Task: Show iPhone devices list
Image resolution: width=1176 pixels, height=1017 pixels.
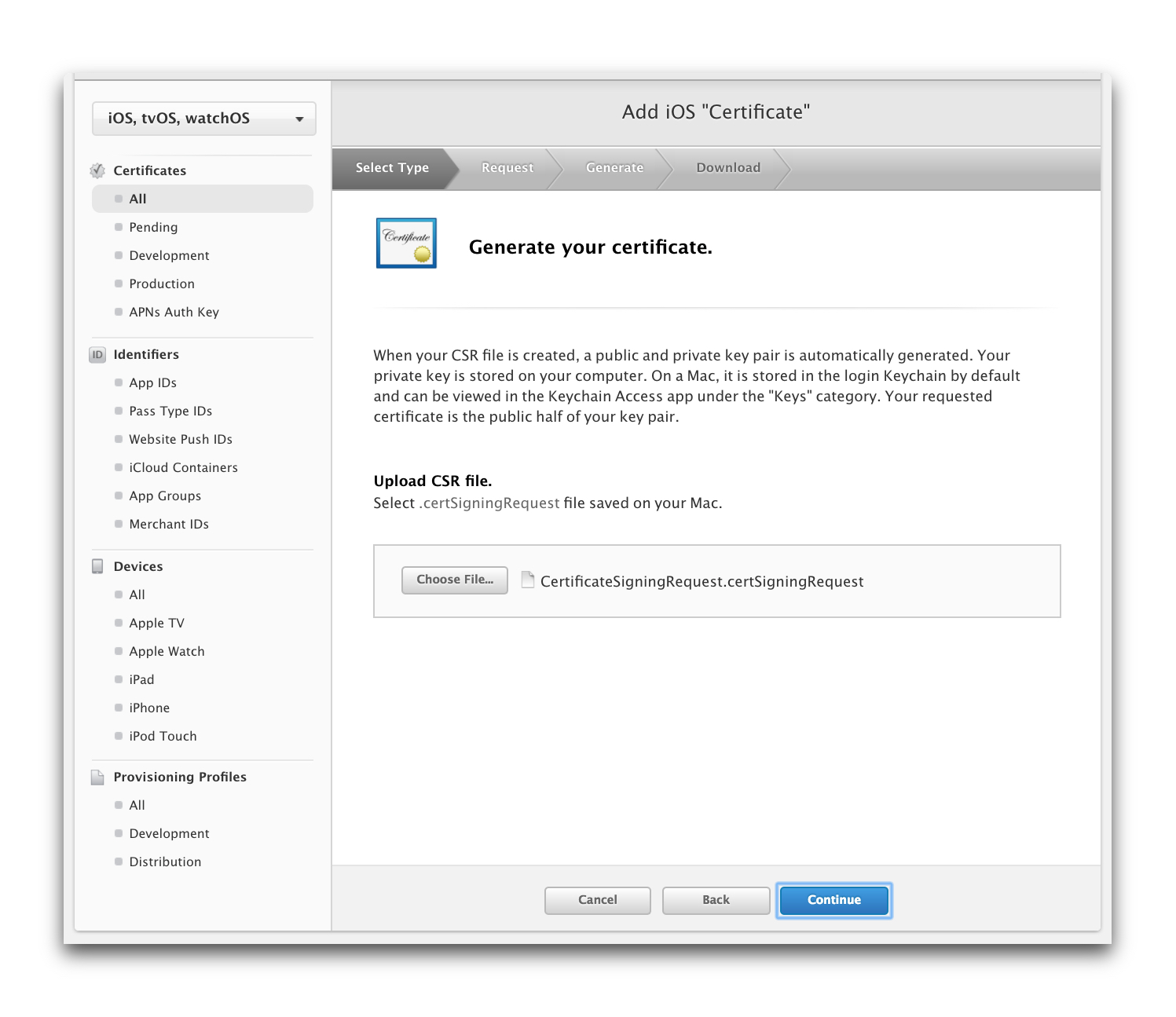Action: tap(149, 708)
